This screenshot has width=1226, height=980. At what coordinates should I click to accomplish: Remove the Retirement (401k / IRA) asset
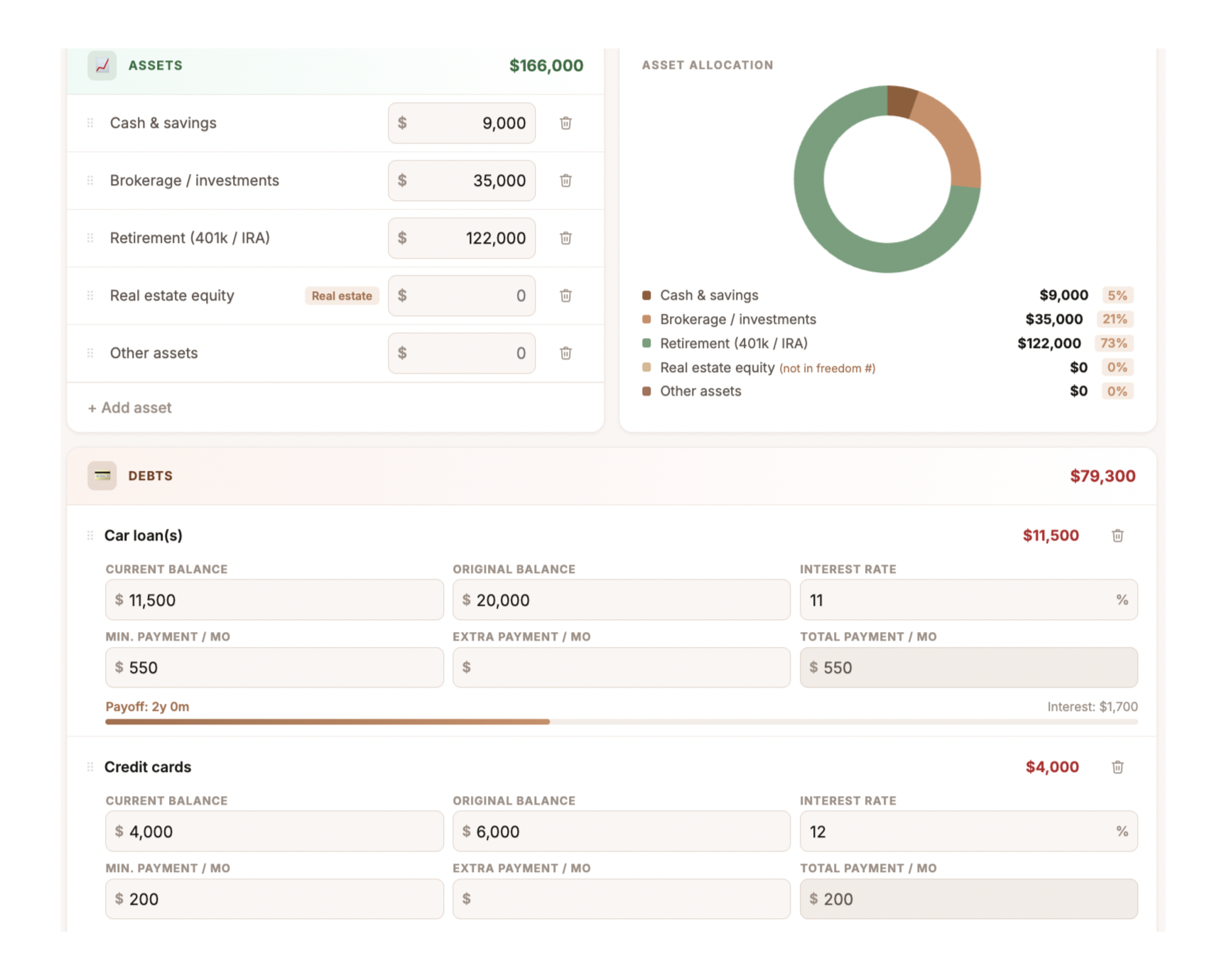click(565, 238)
